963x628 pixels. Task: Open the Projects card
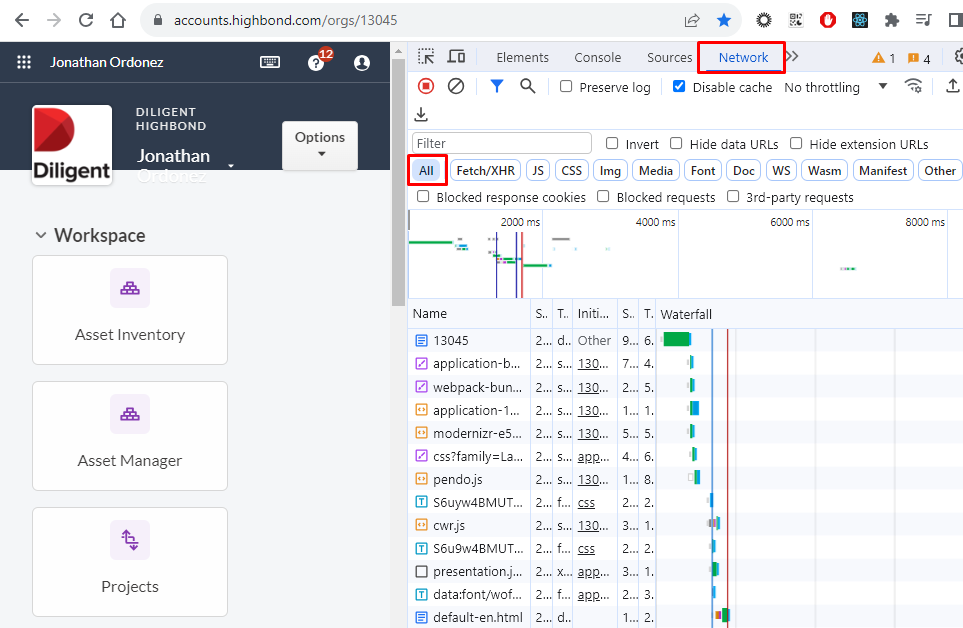point(130,562)
